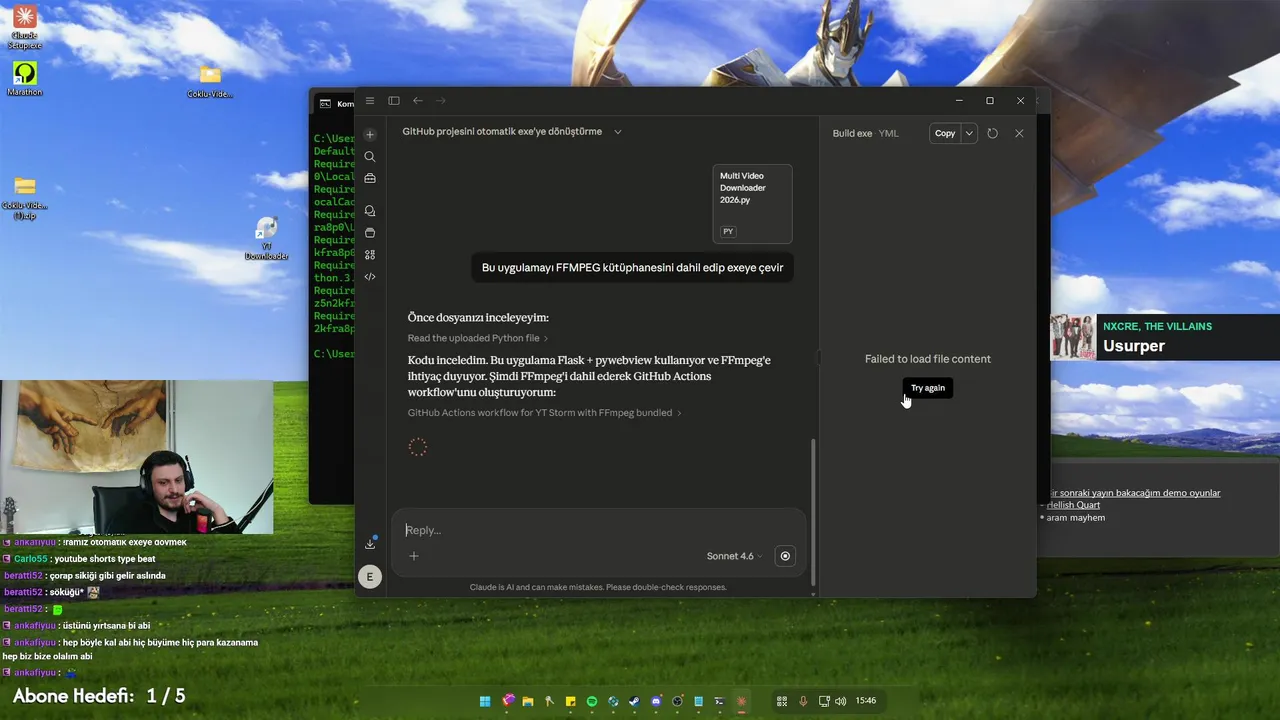Open OBS Studio from the taskbar
This screenshot has height=720, width=1280.
click(x=677, y=701)
